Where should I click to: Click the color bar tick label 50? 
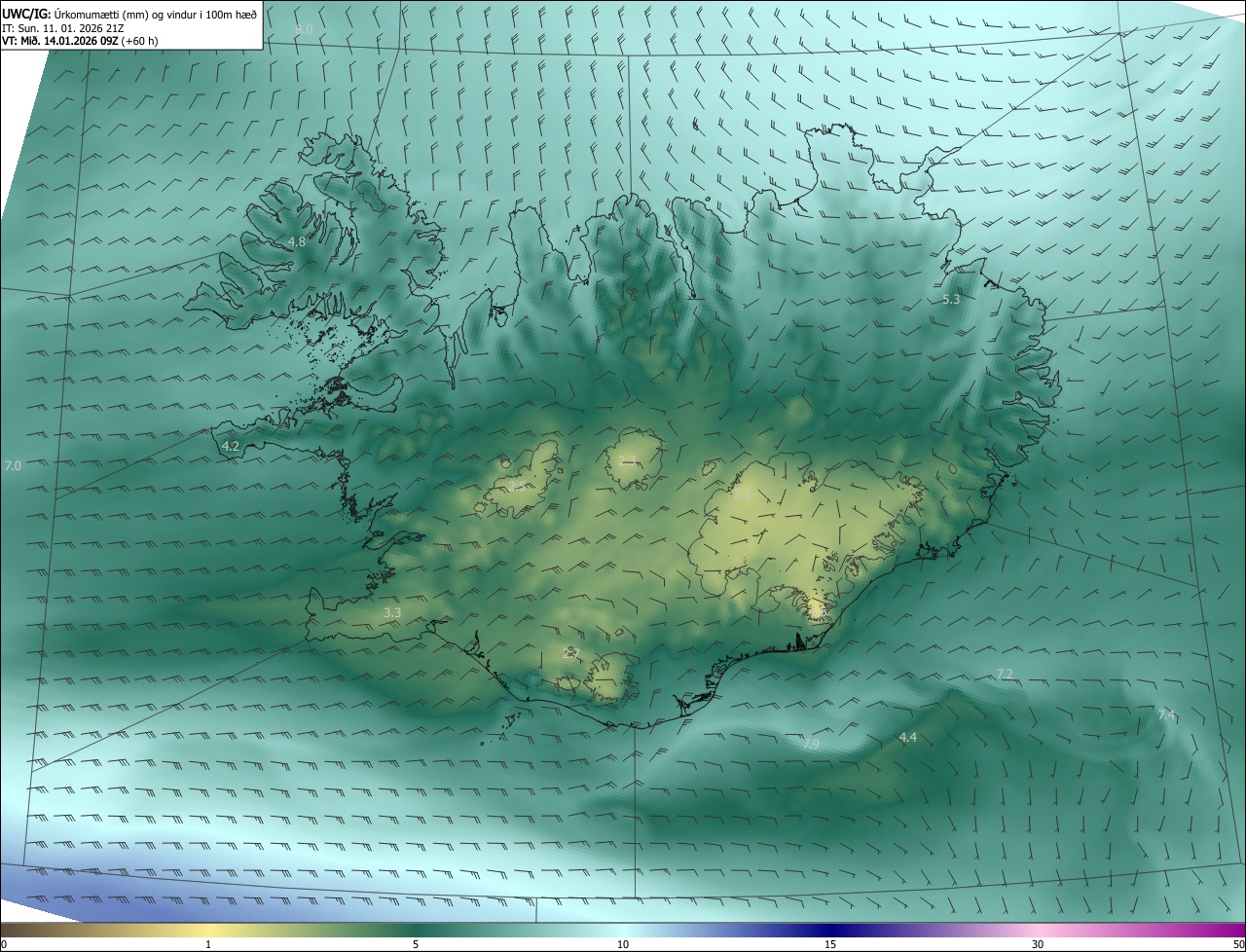coord(1238,945)
